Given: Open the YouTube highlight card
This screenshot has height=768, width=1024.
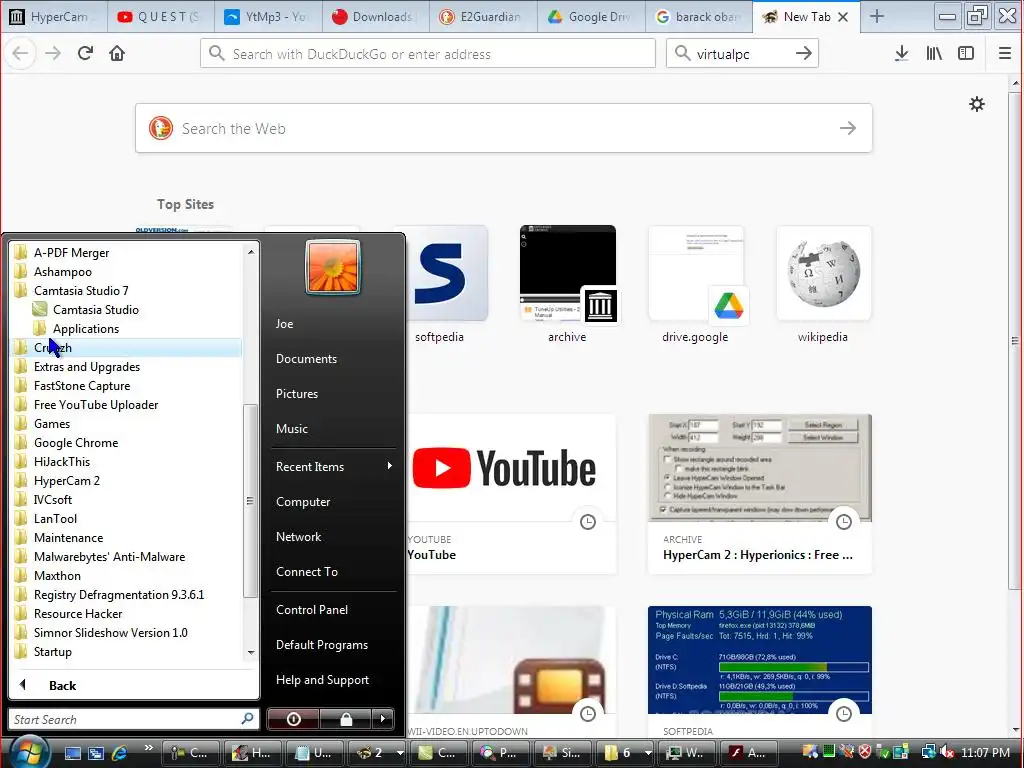Looking at the screenshot, I should pyautogui.click(x=511, y=494).
